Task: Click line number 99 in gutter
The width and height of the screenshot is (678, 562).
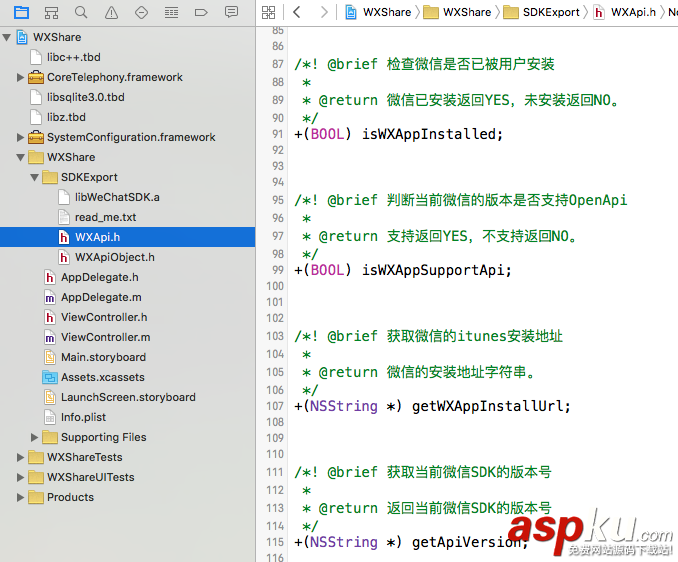Action: pos(278,270)
